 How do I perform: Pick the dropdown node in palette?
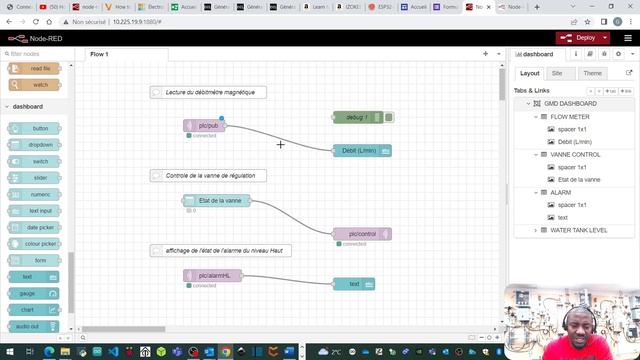[x=34, y=145]
